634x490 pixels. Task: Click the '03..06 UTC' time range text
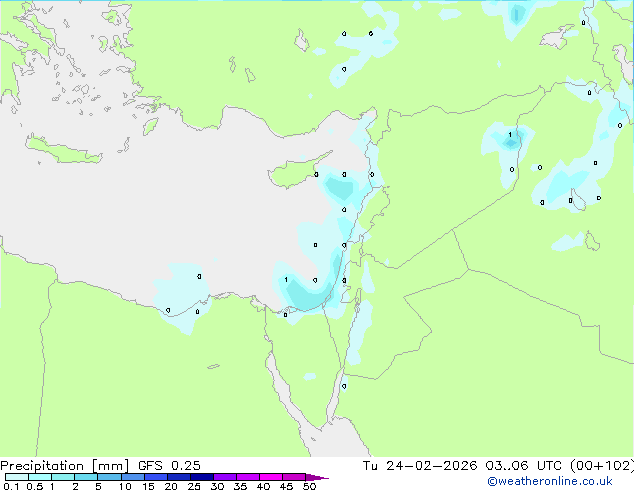coord(523,466)
